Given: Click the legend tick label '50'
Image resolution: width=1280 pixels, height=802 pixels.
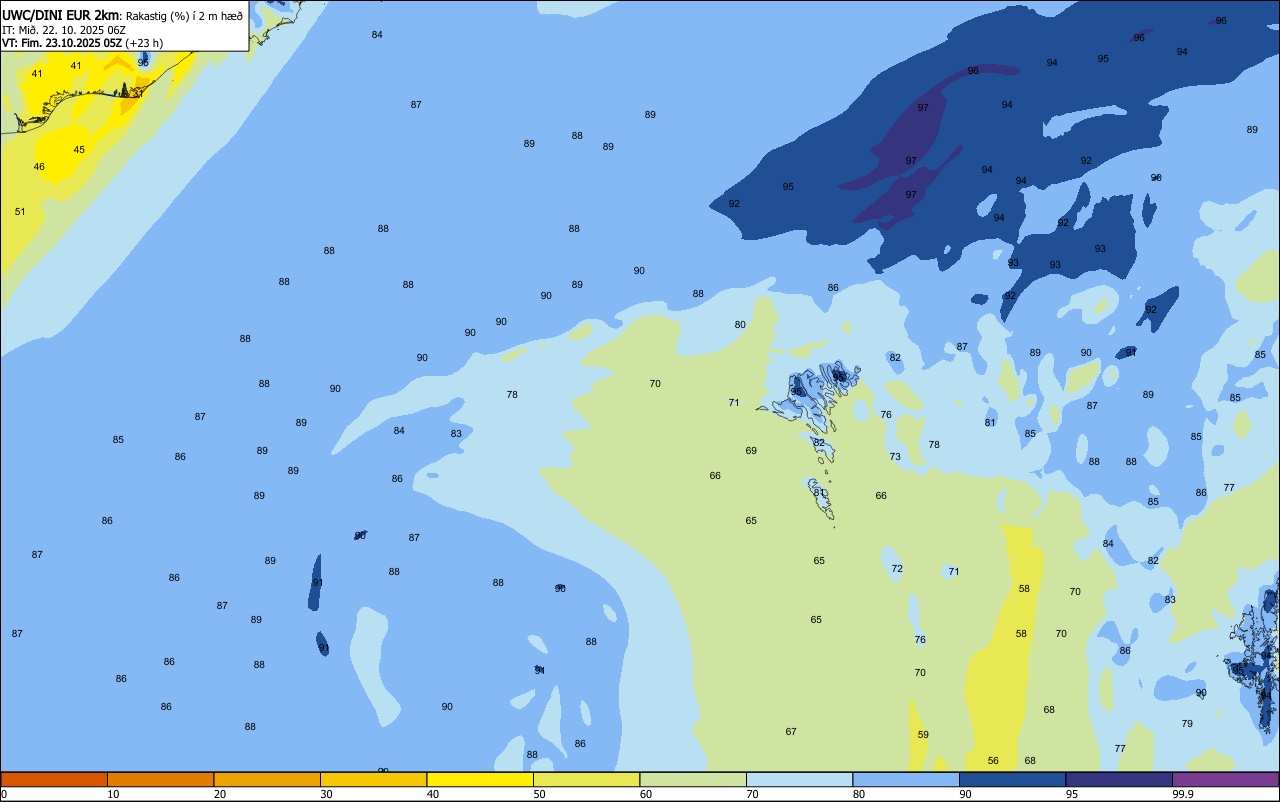Looking at the screenshot, I should tap(539, 794).
